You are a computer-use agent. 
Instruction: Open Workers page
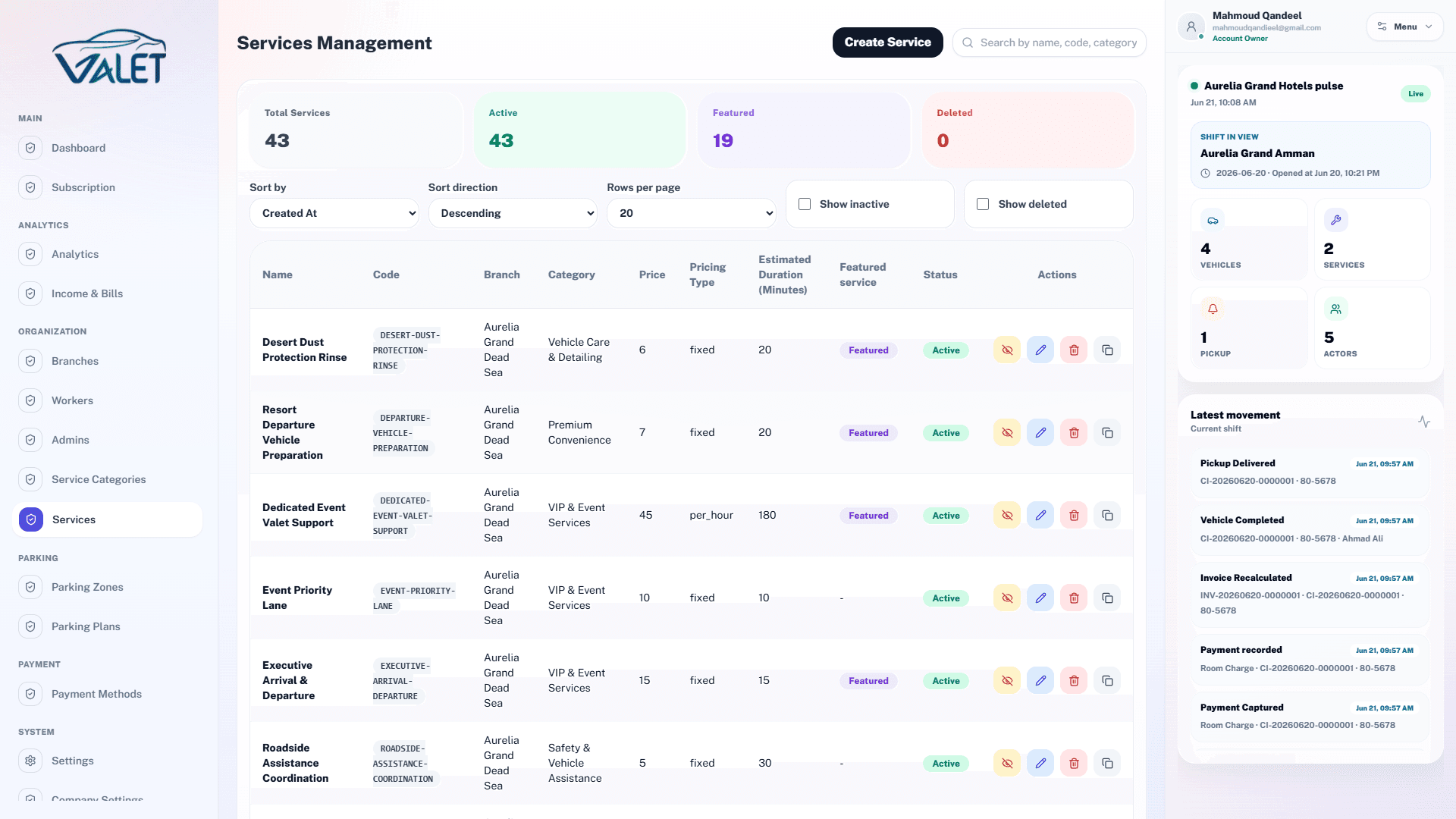(108, 400)
